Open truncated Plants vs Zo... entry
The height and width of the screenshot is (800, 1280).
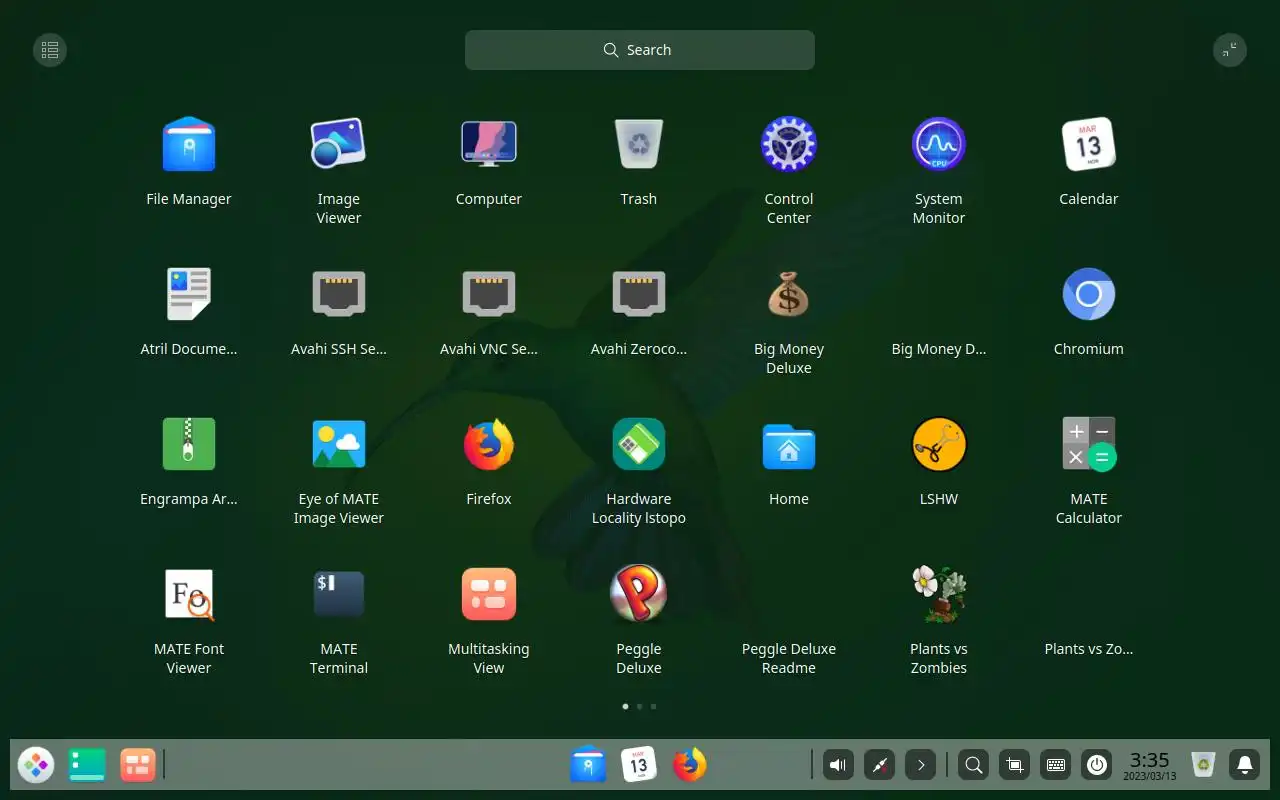click(x=1089, y=649)
